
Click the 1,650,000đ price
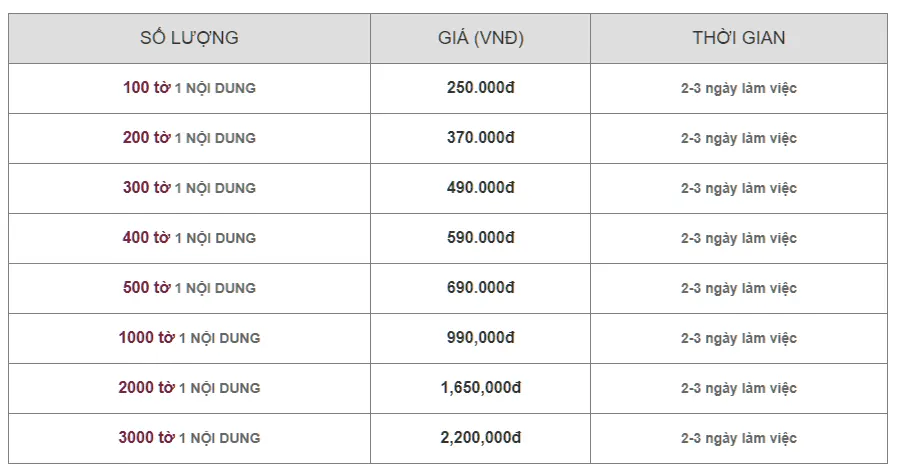click(480, 388)
